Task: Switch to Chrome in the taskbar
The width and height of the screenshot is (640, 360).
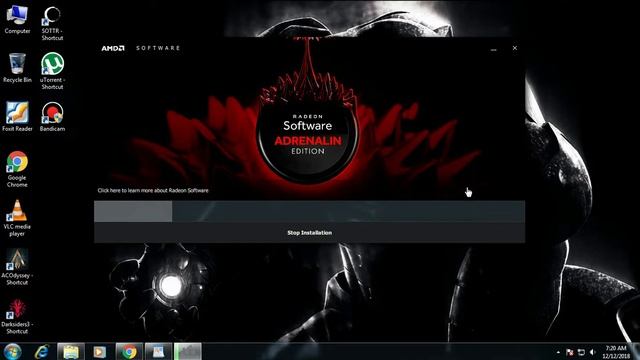Action: [129, 351]
